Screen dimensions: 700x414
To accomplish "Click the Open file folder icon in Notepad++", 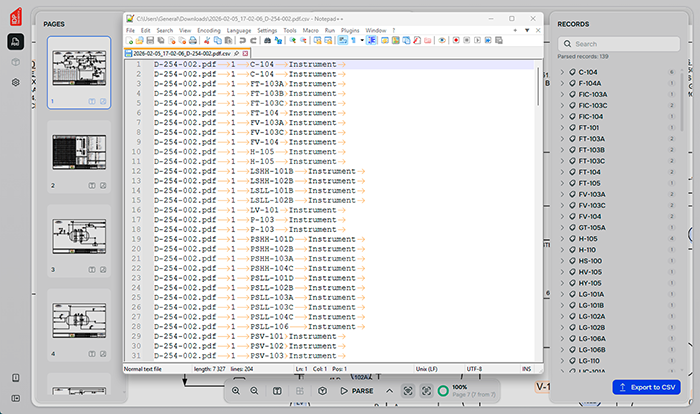I will pyautogui.click(x=139, y=41).
